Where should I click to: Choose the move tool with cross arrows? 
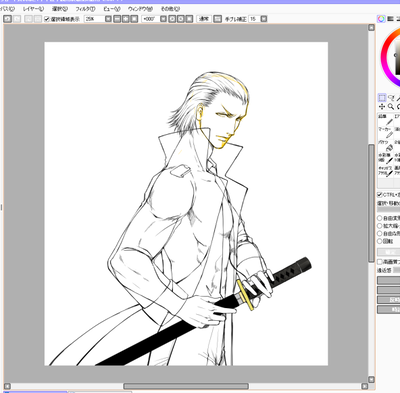pyautogui.click(x=382, y=107)
